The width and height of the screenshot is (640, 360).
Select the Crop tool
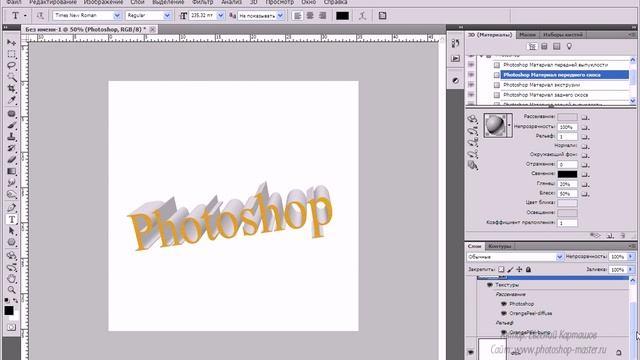[11, 88]
